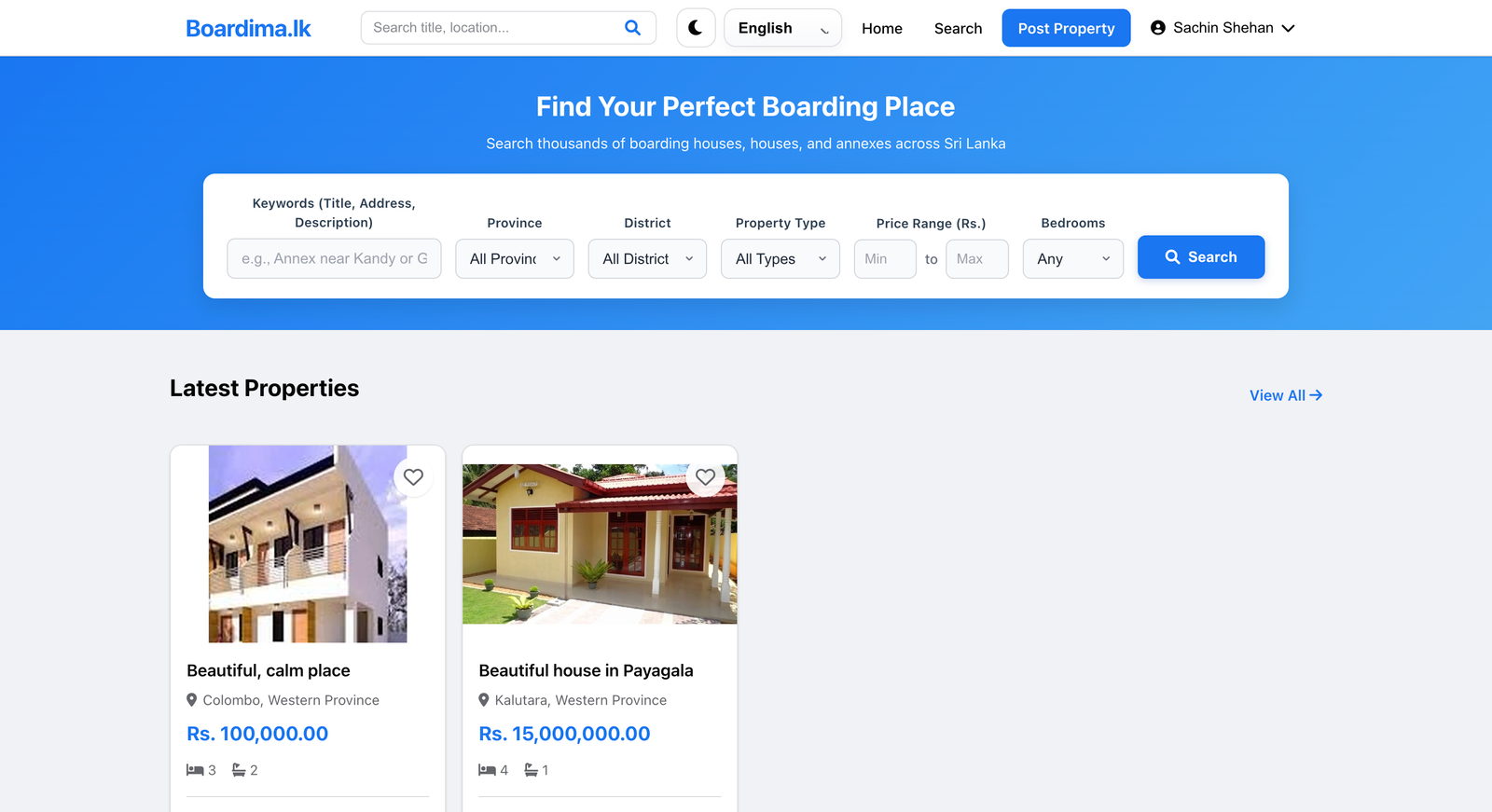1492x812 pixels.
Task: Open the 'Beautiful house in Payagala' title
Action: 586,670
